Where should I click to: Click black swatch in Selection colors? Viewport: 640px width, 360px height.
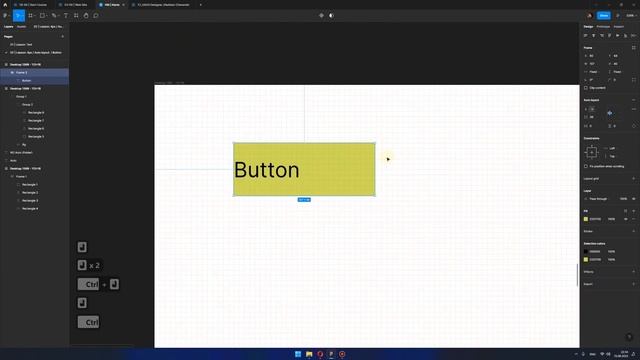pos(586,251)
